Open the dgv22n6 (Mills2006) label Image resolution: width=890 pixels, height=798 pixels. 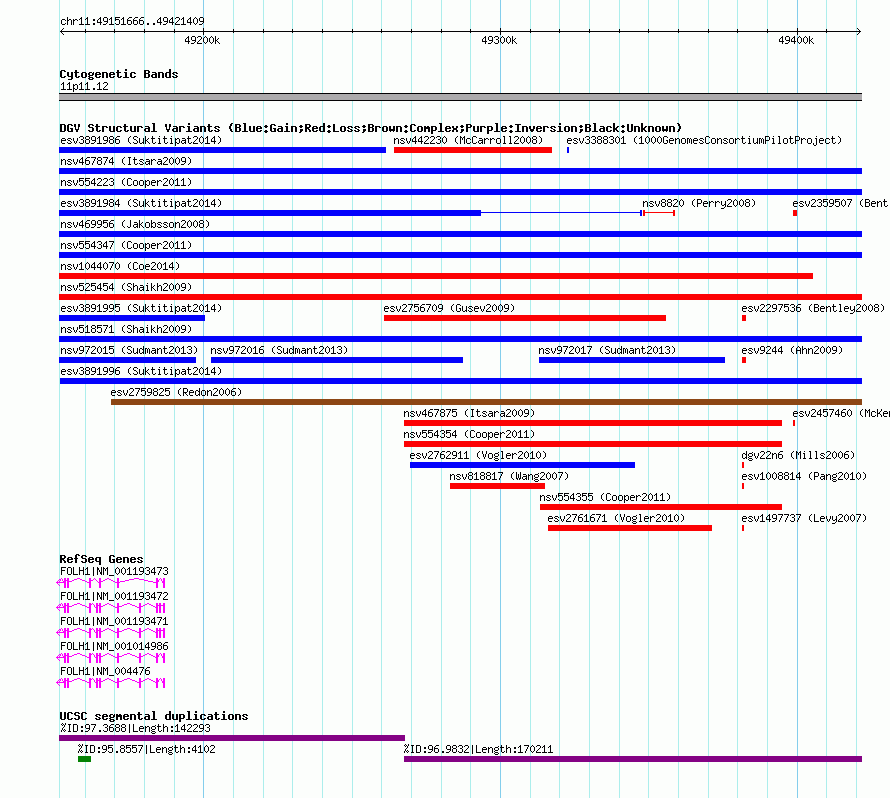tap(797, 455)
